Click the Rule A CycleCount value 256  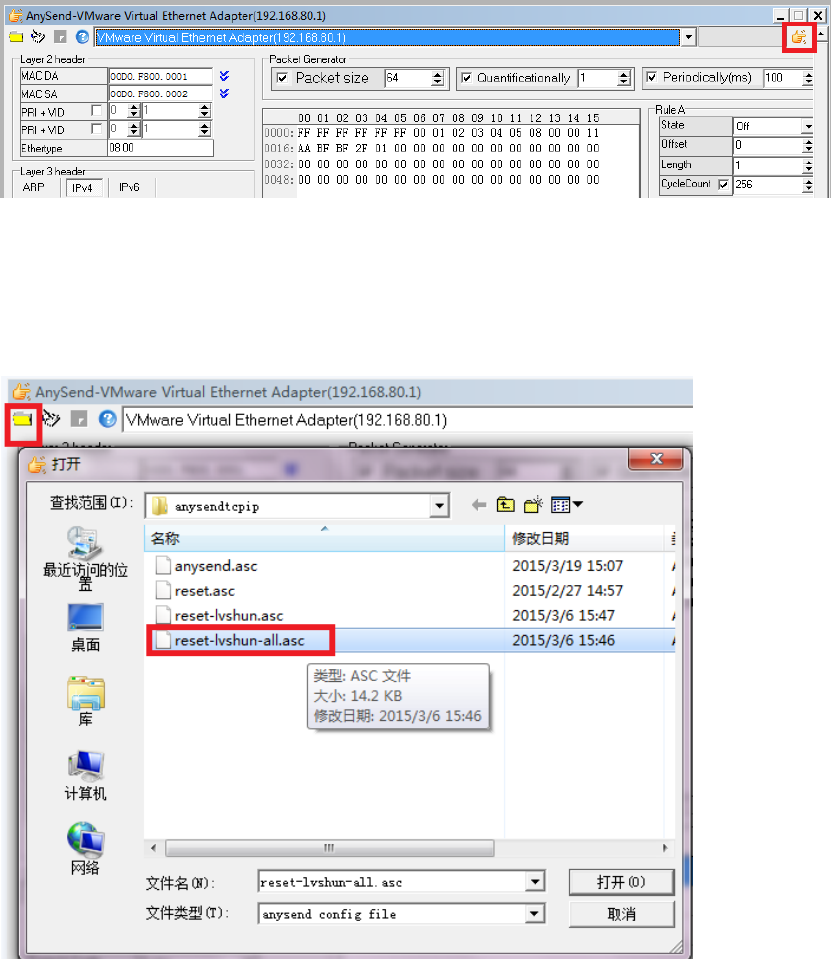pos(767,184)
